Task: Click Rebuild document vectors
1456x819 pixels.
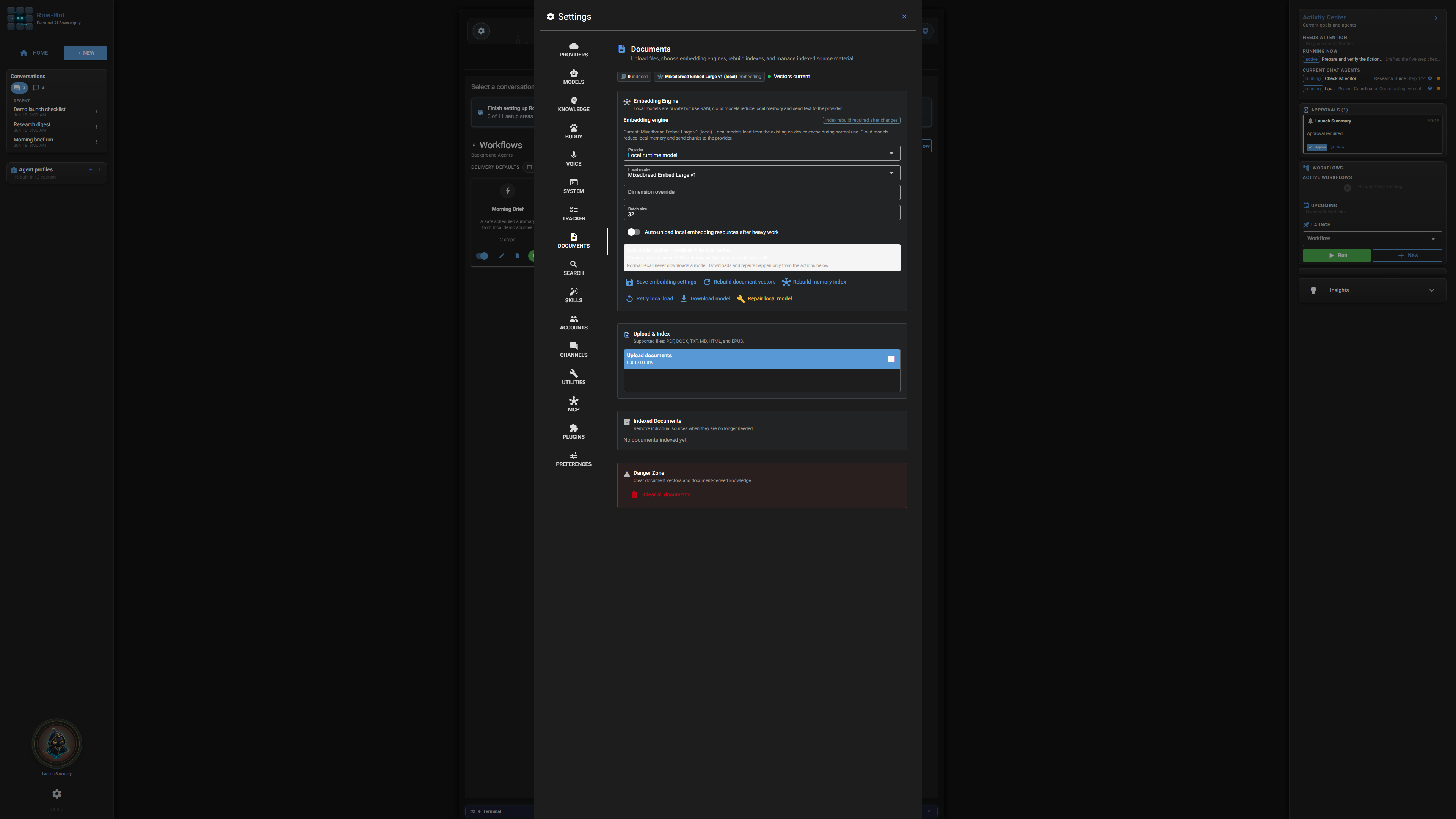Action: 739,282
